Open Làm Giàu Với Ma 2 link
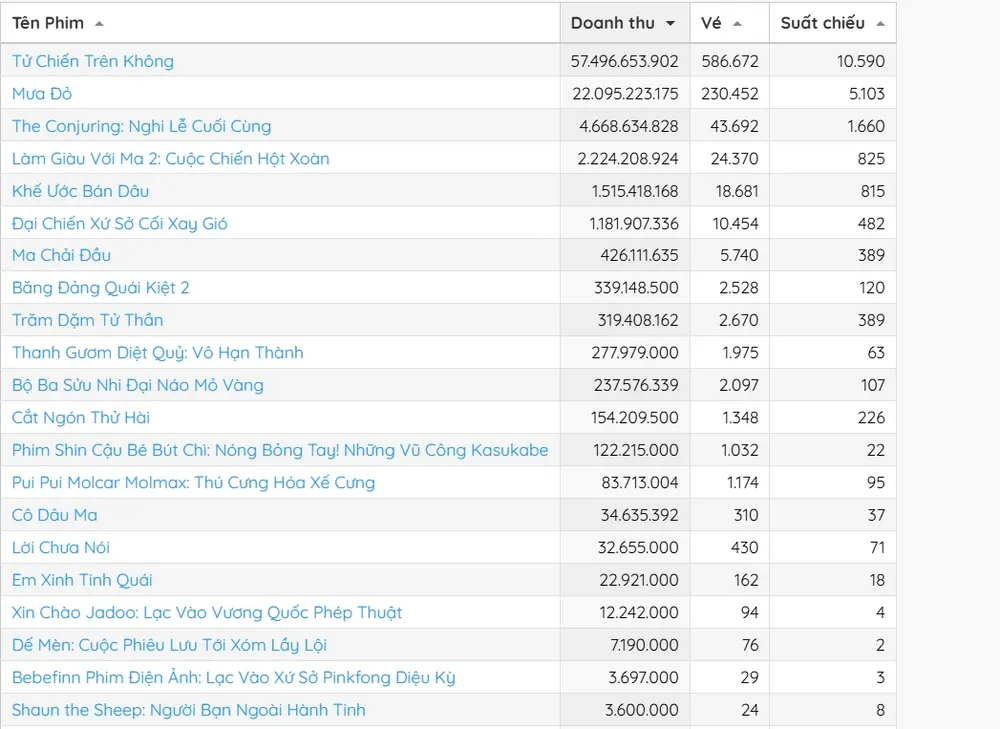 click(x=170, y=159)
